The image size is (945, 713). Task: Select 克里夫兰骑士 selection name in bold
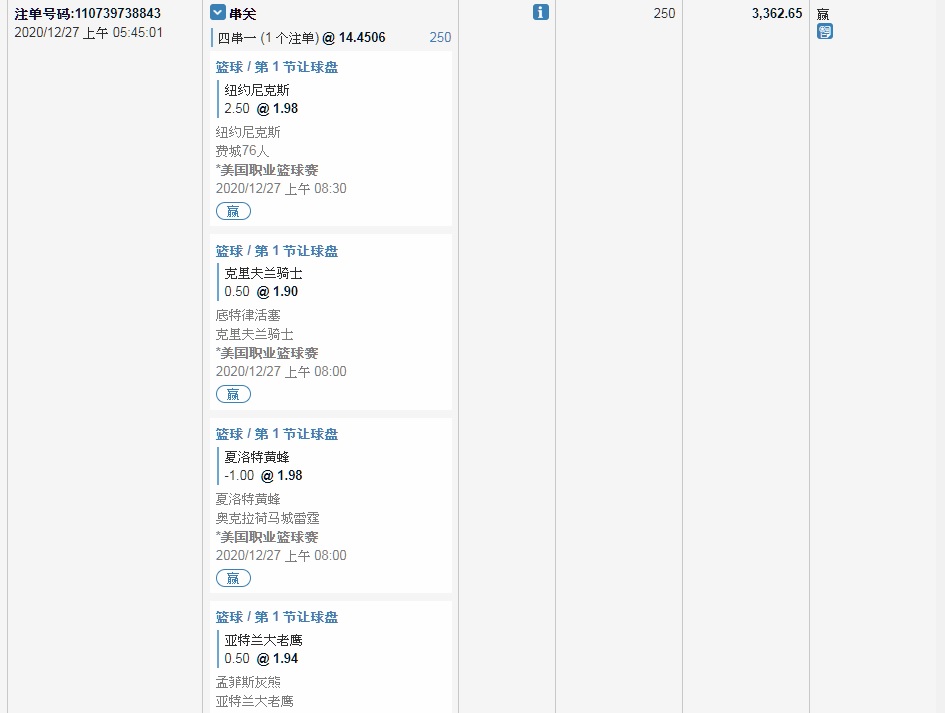(263, 274)
